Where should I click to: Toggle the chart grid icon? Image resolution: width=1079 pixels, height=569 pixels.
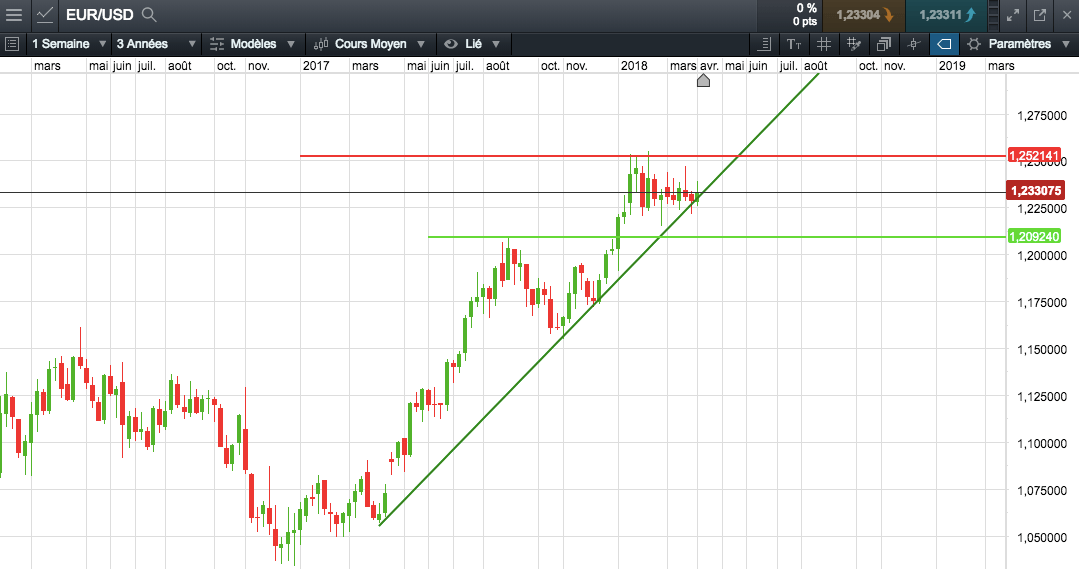(x=824, y=44)
